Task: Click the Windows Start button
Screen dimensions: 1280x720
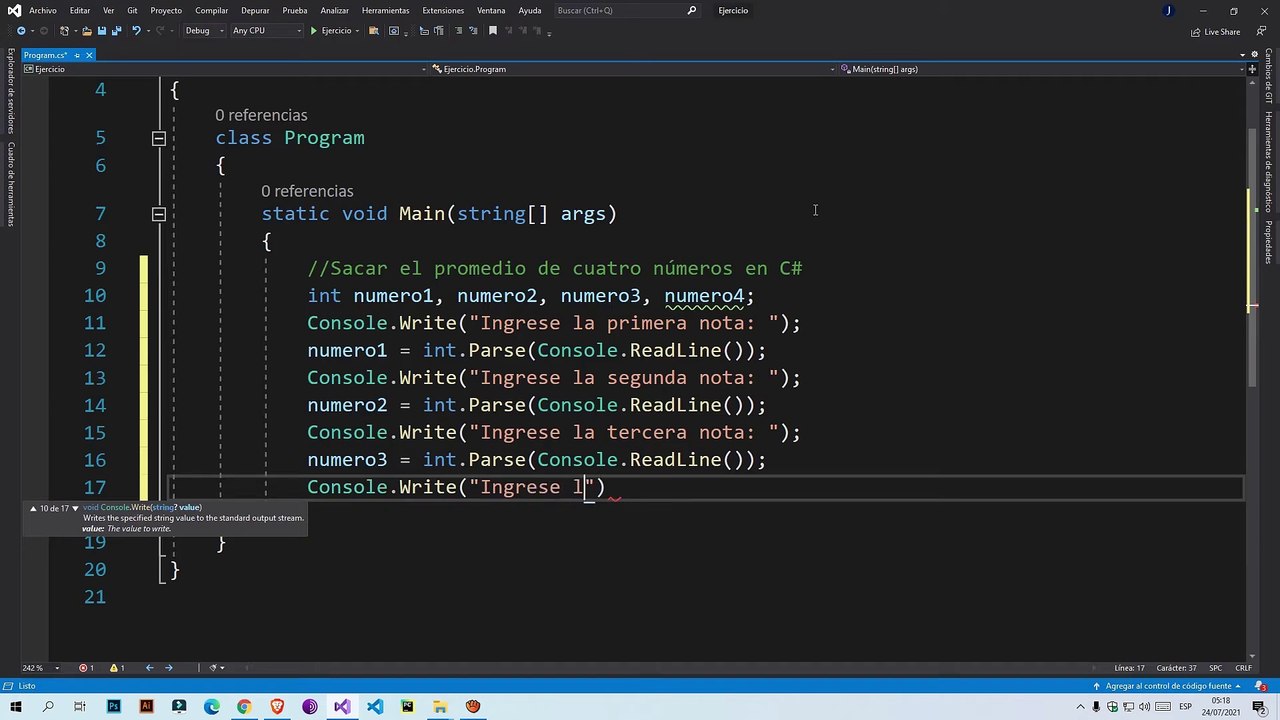Action: 15,707
